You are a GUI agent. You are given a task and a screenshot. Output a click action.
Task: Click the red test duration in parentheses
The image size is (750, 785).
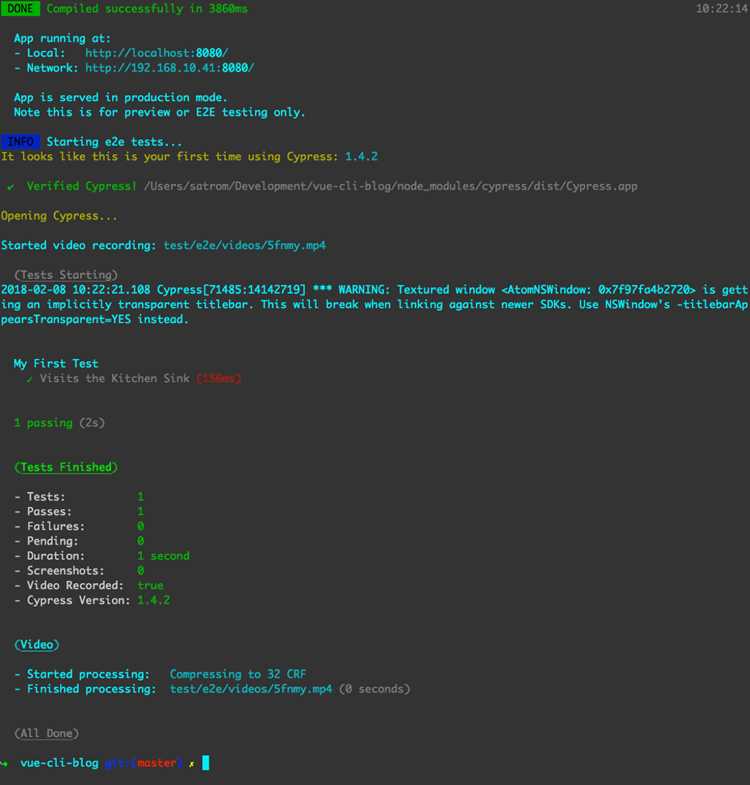(x=219, y=378)
